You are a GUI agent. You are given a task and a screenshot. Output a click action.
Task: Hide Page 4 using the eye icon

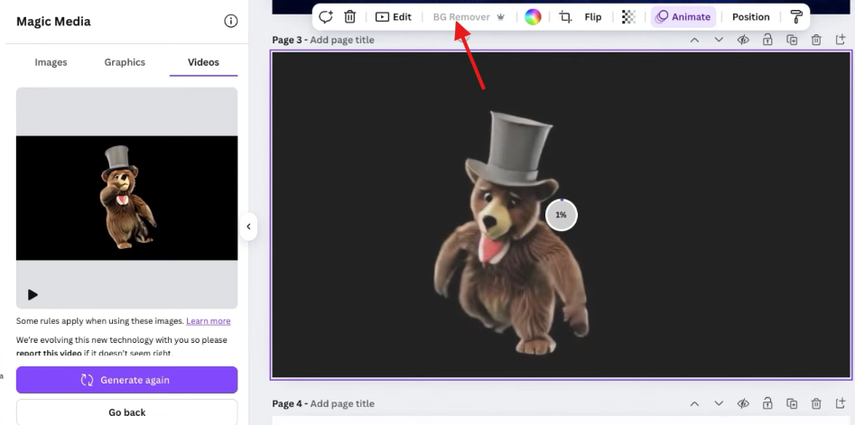(743, 404)
